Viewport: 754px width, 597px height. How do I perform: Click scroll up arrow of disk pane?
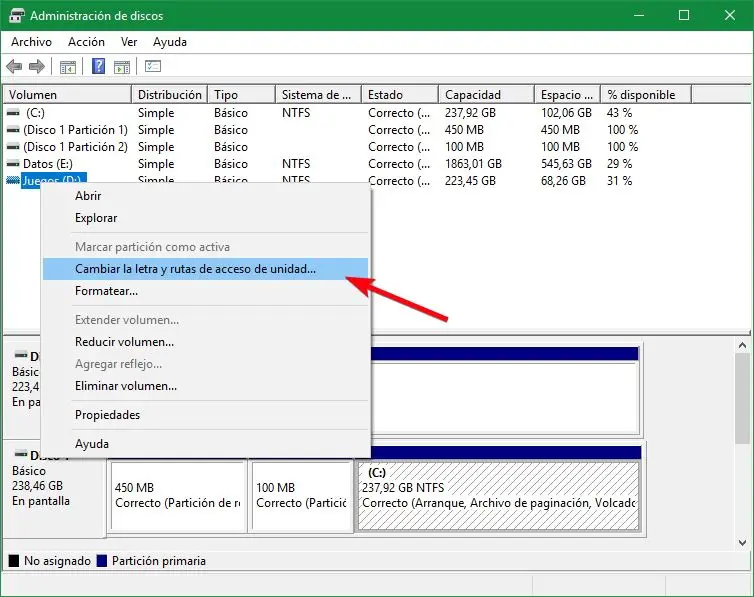pos(742,345)
